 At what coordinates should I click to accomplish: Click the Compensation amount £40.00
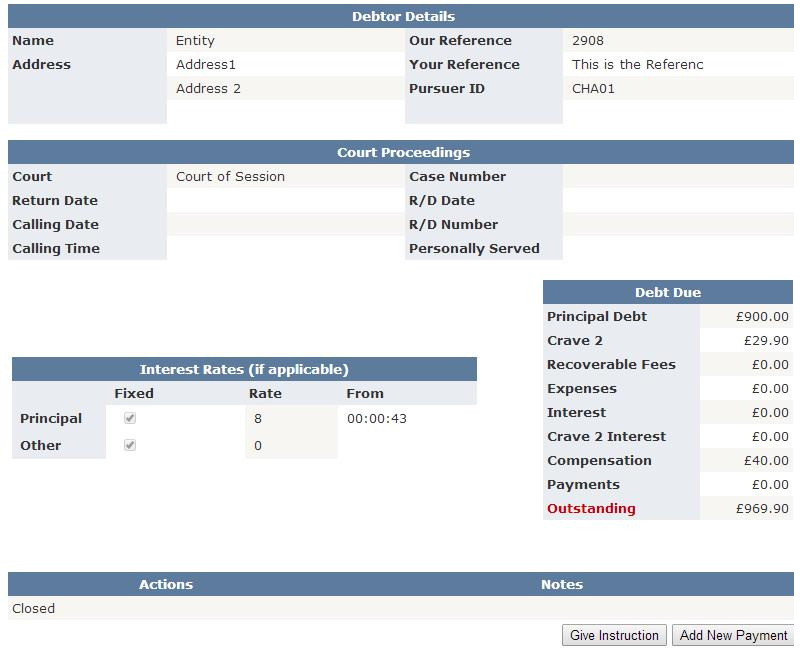(766, 461)
